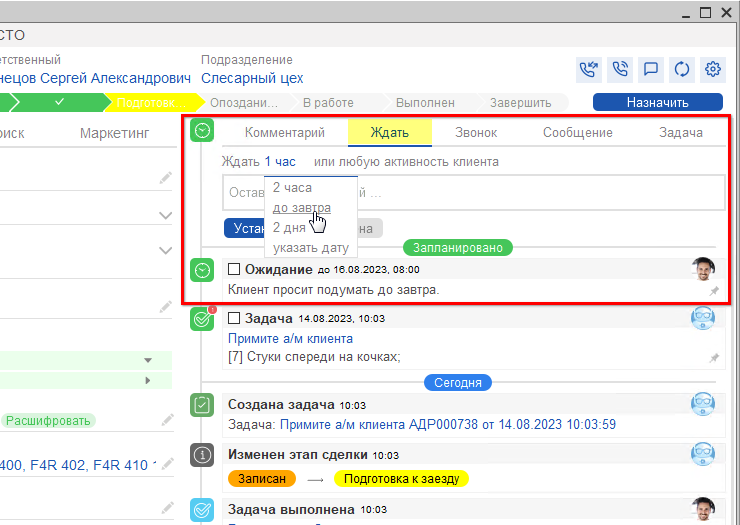Click the outgoing call phone icon
The image size is (740, 525).
tap(620, 69)
